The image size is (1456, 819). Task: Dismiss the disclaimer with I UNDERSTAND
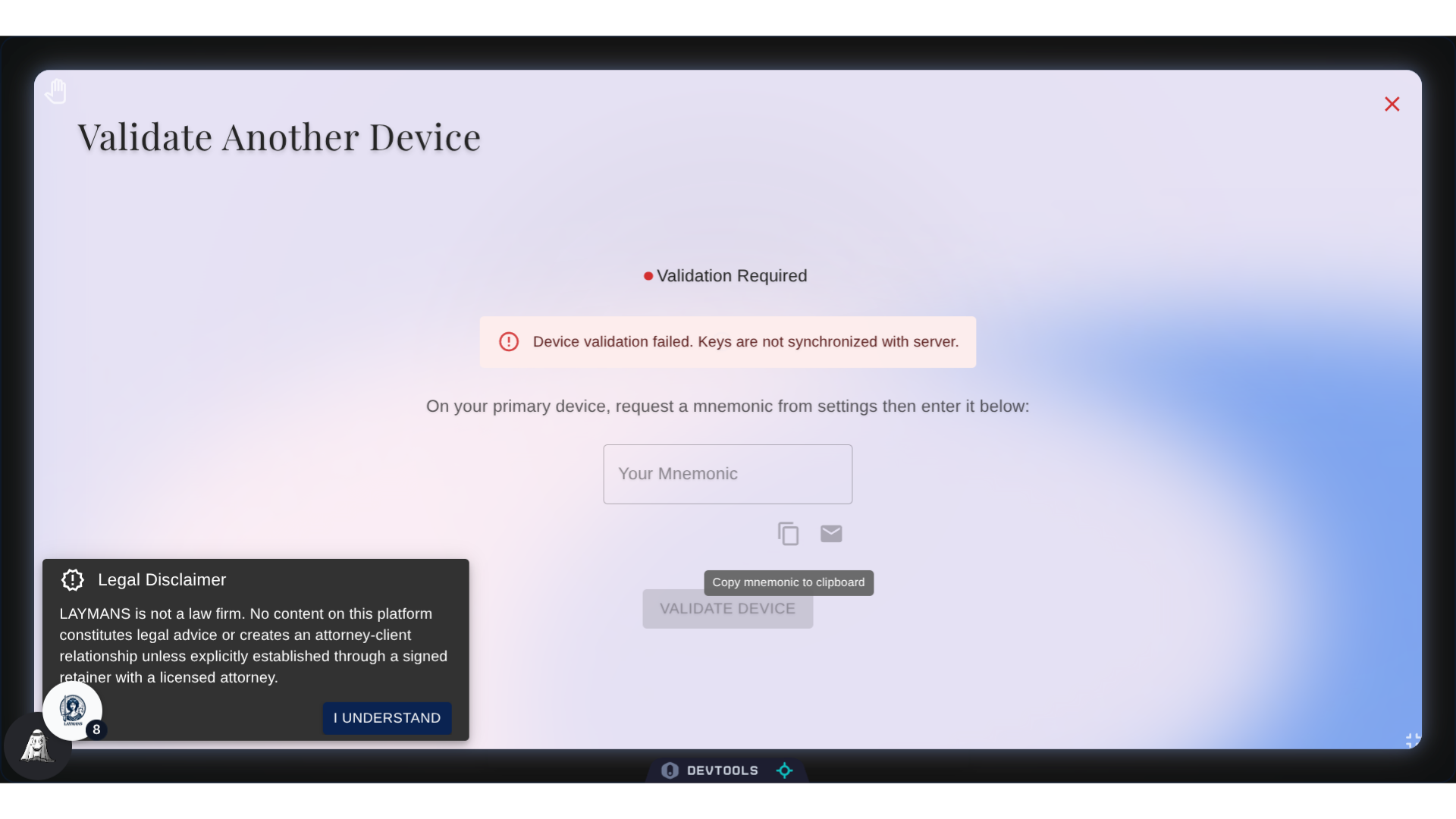pyautogui.click(x=386, y=718)
